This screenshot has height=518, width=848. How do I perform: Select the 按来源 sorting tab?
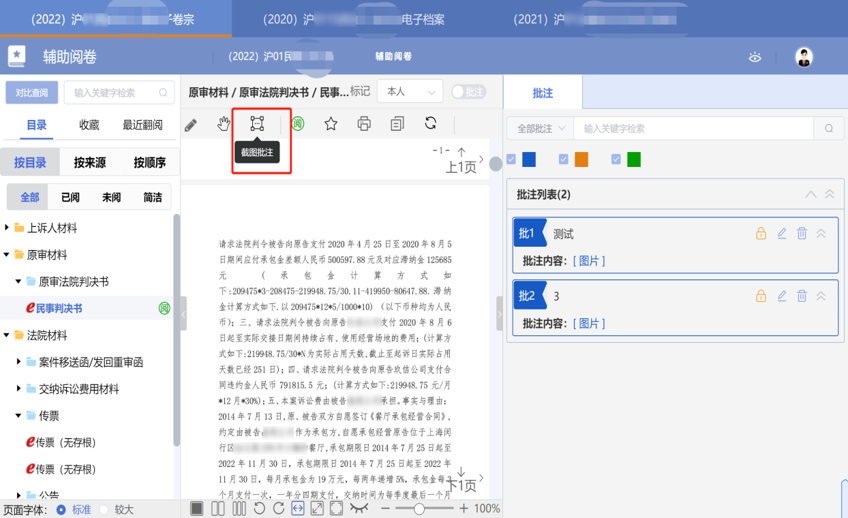pos(90,162)
